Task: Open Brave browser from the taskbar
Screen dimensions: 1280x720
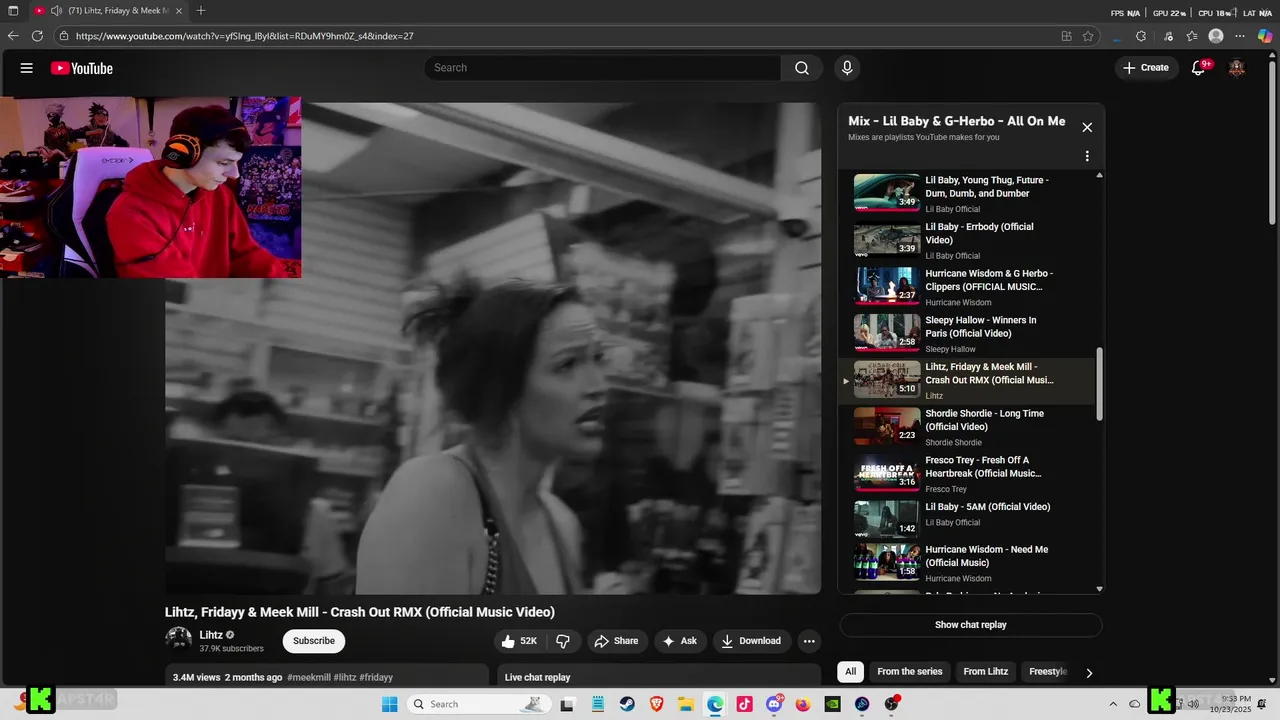Action: 656,704
